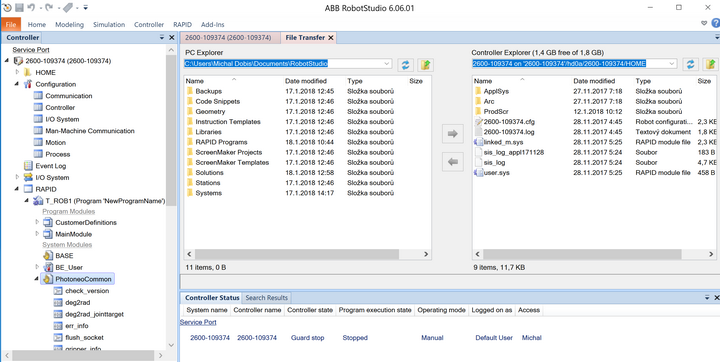Refresh the PC Explorer file list
This screenshot has width=720, height=362.
click(405, 65)
